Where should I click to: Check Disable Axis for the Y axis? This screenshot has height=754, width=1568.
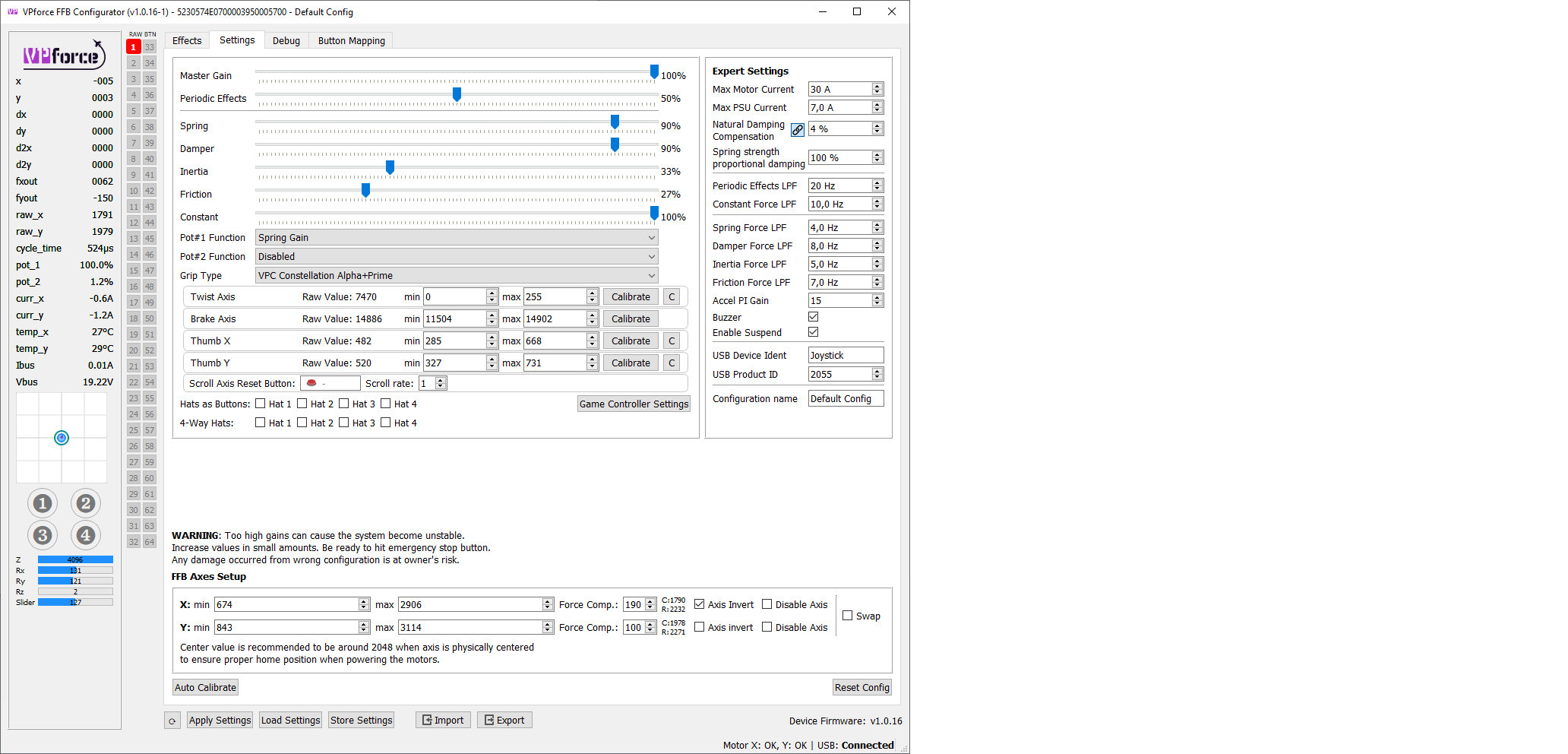click(x=767, y=627)
